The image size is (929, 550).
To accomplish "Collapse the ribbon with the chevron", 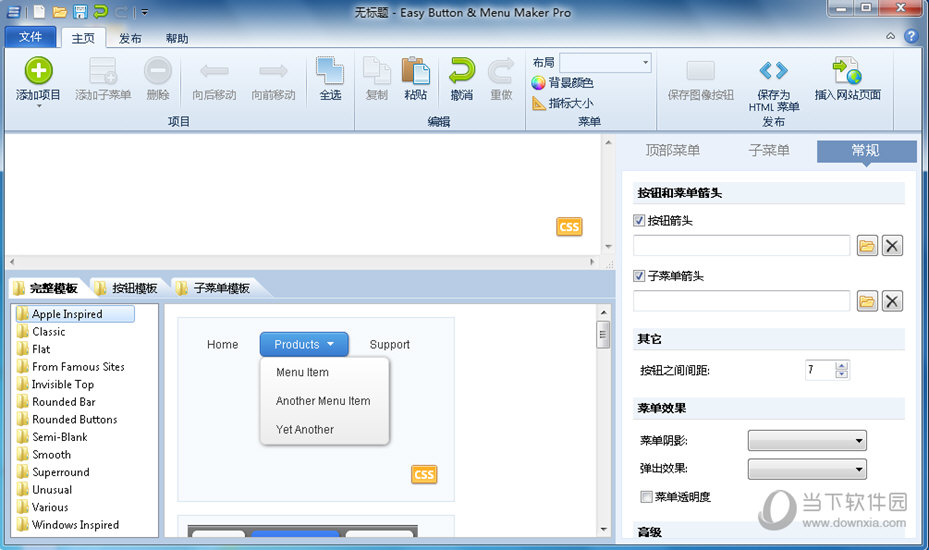I will pos(890,36).
